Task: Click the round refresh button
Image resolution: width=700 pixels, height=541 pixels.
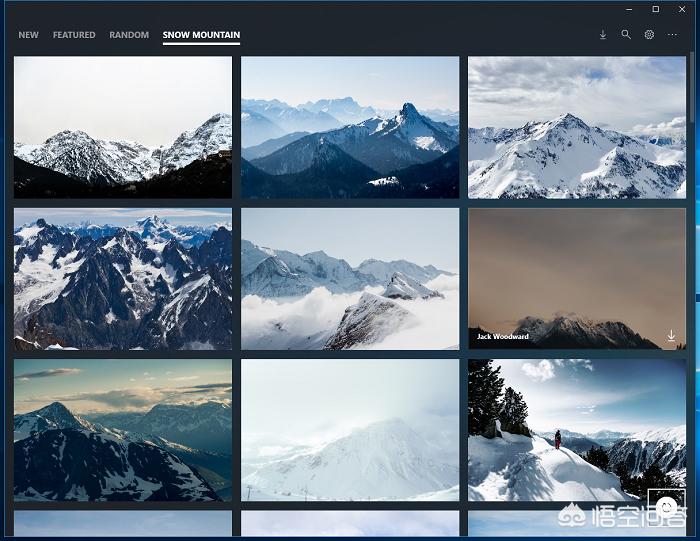Action: click(x=667, y=507)
